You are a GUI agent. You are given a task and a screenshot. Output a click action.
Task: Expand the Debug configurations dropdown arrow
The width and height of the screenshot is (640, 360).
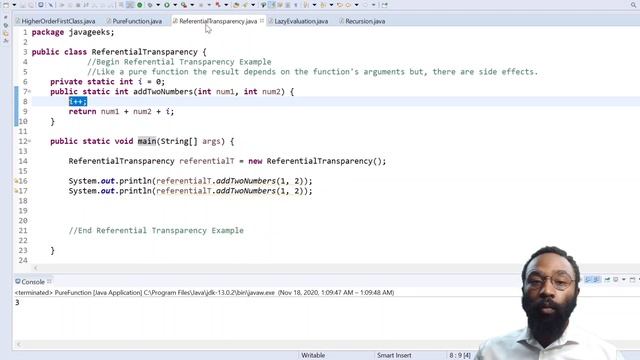click(158, 5)
